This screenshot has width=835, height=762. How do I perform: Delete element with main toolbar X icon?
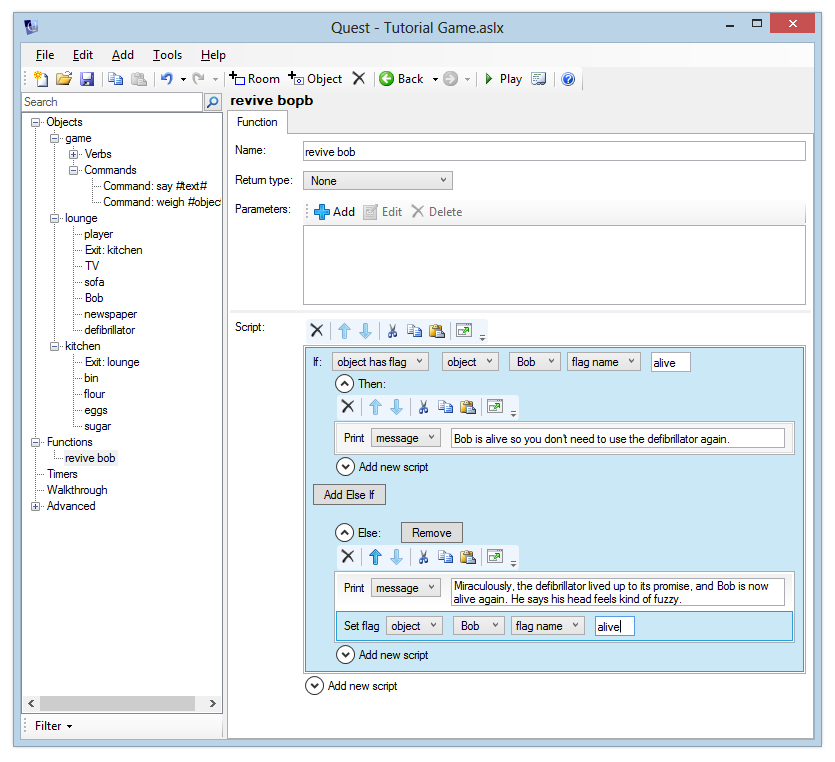(359, 79)
